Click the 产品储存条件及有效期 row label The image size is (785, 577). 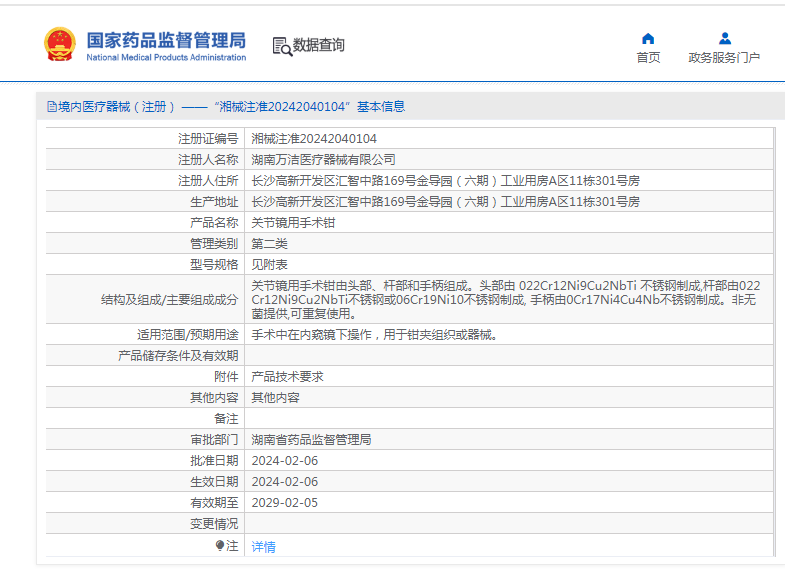[178, 356]
